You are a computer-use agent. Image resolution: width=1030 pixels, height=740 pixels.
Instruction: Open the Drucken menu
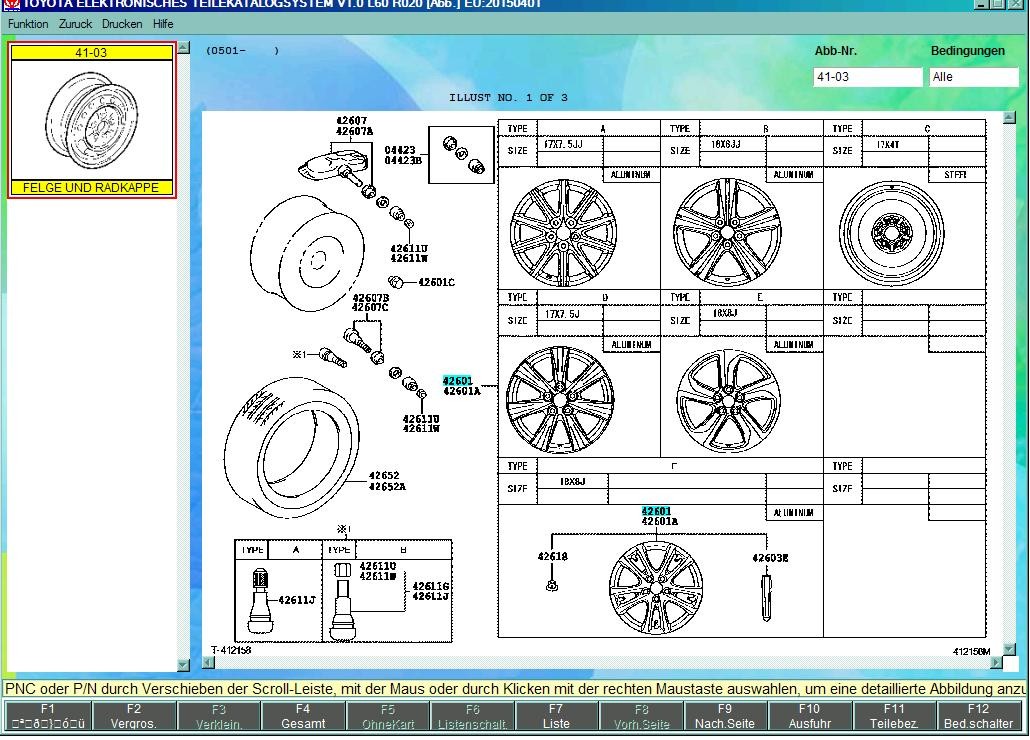[x=122, y=24]
